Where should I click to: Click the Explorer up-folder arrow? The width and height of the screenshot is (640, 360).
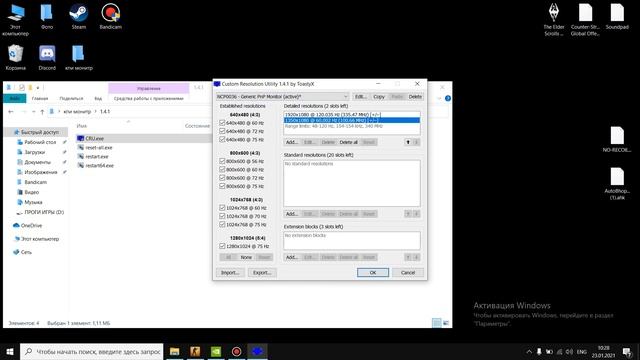tap(42, 111)
